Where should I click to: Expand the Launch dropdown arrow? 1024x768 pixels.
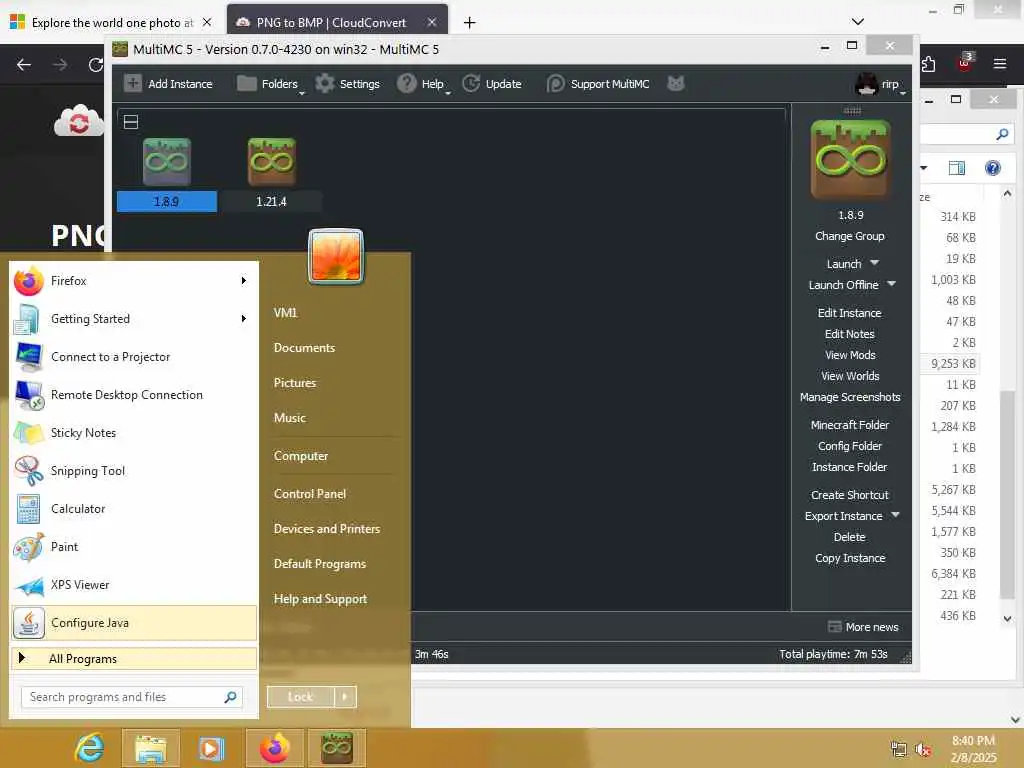(875, 263)
